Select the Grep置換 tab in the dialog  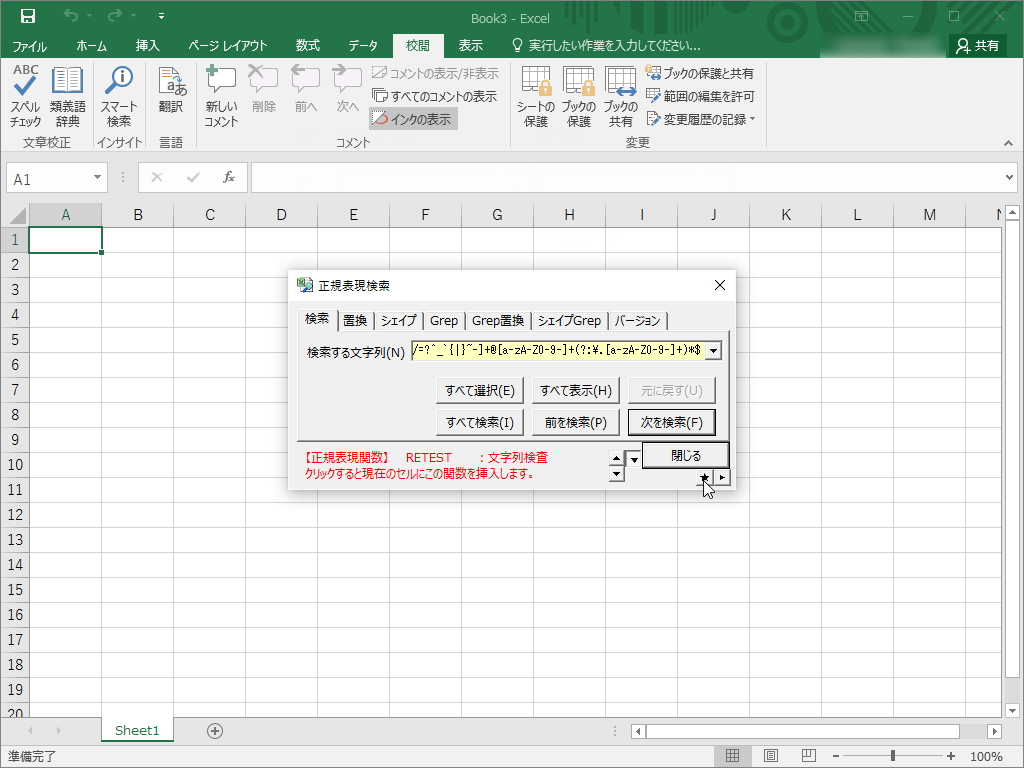498,321
